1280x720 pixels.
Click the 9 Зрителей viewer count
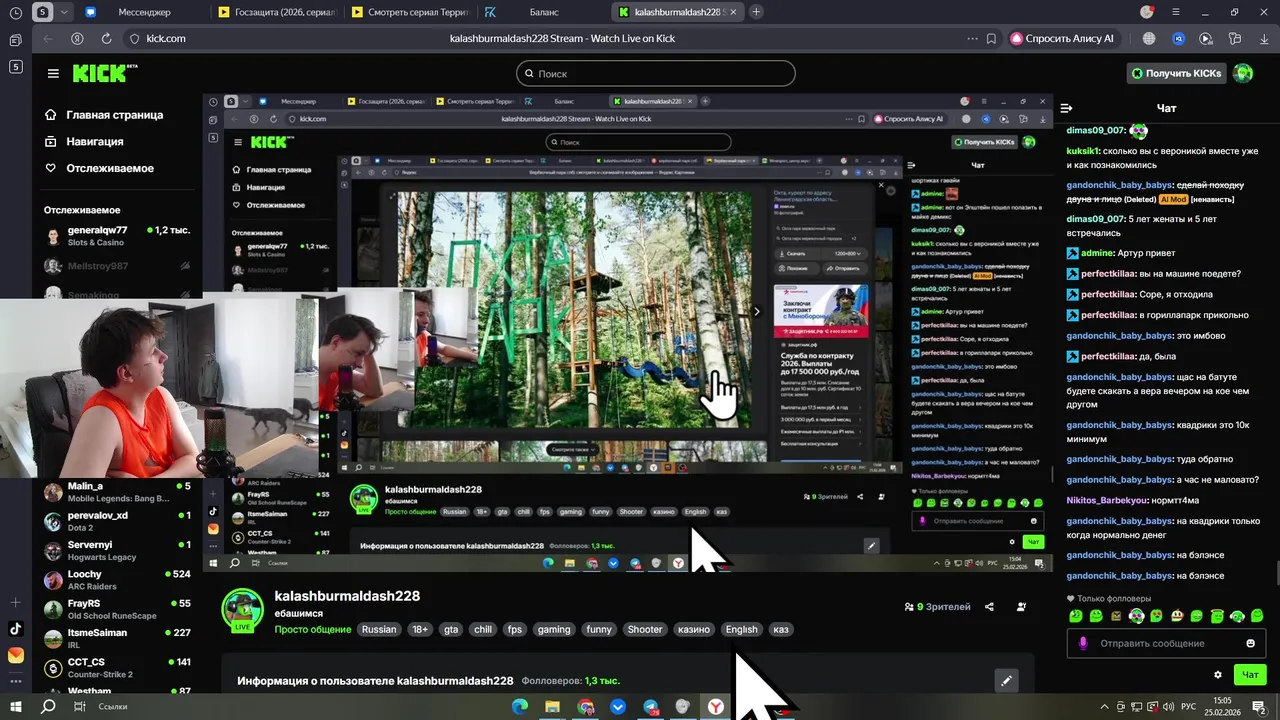937,607
